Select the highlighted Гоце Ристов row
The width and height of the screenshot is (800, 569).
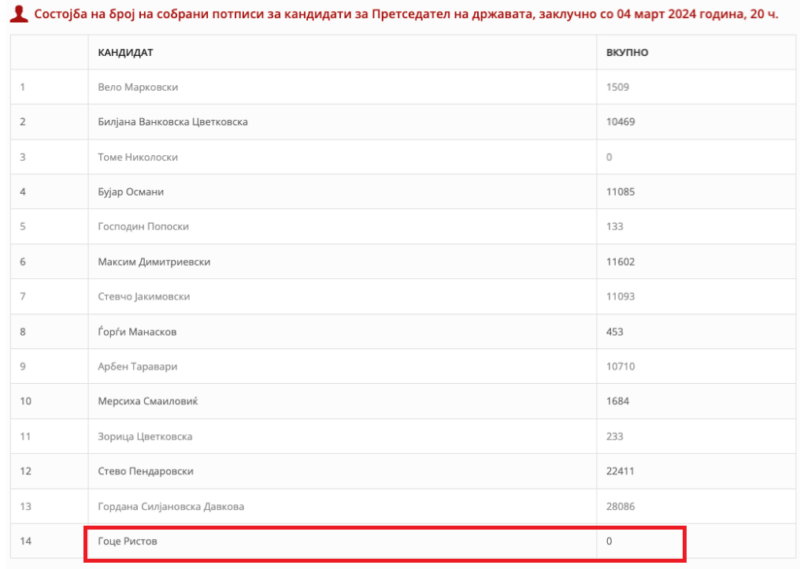point(384,542)
